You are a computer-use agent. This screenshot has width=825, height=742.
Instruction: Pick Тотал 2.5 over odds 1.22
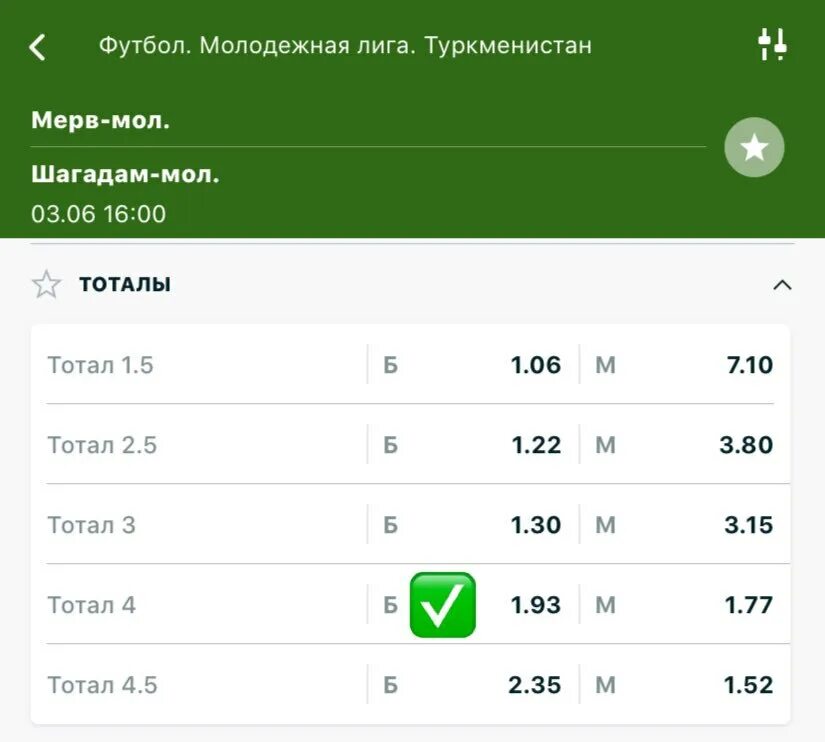pyautogui.click(x=473, y=445)
